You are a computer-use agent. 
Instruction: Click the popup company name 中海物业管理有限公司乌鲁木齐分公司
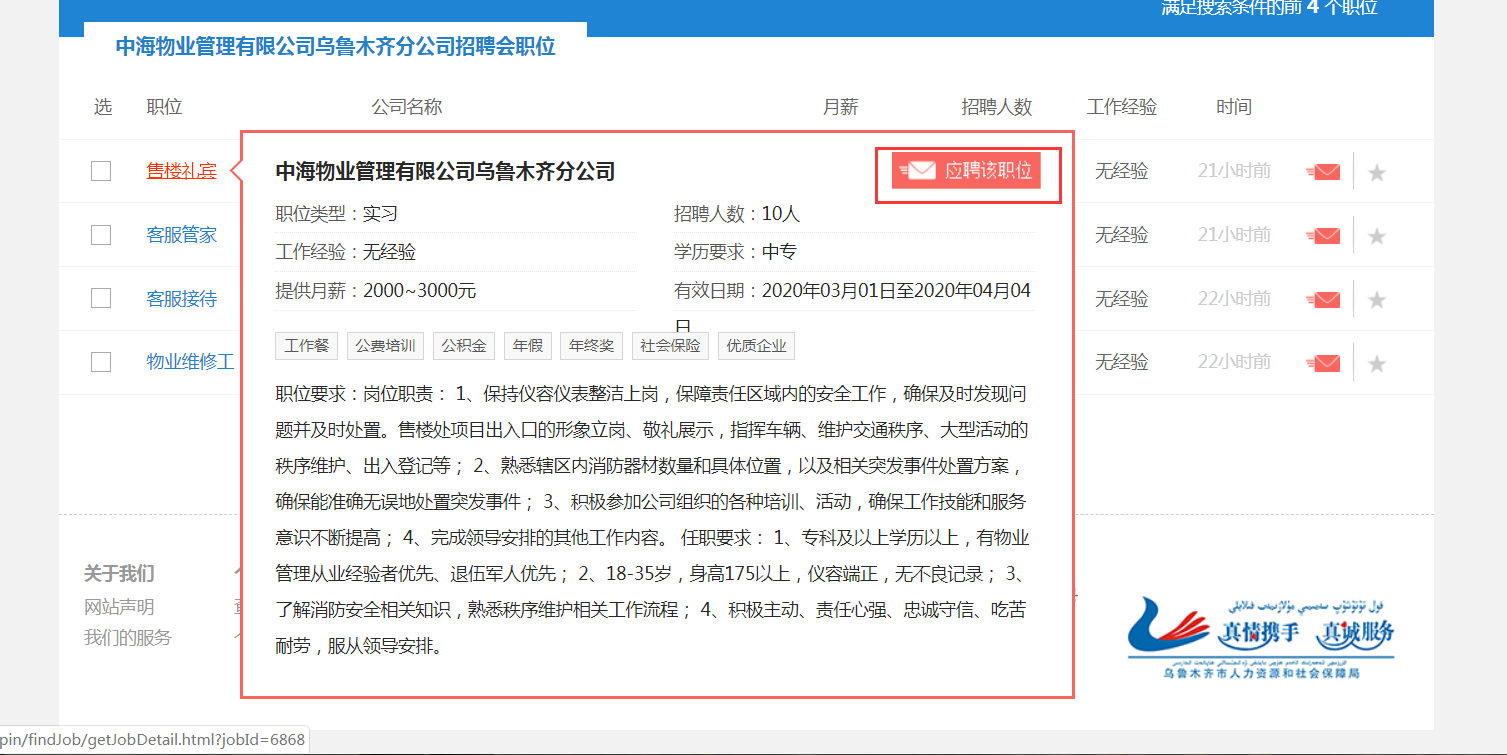[x=445, y=171]
